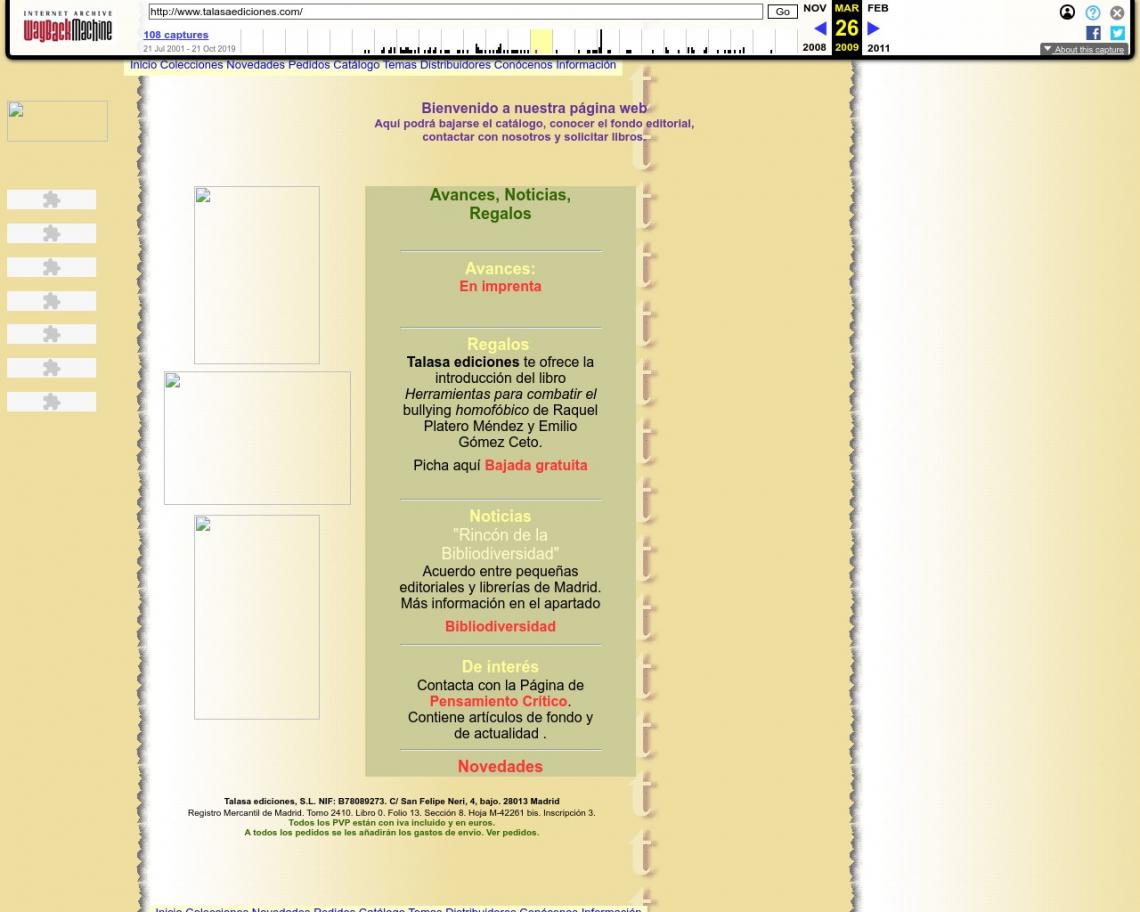Close the Wayback toolbar with X icon
This screenshot has height=912, width=1140.
[x=1117, y=12]
